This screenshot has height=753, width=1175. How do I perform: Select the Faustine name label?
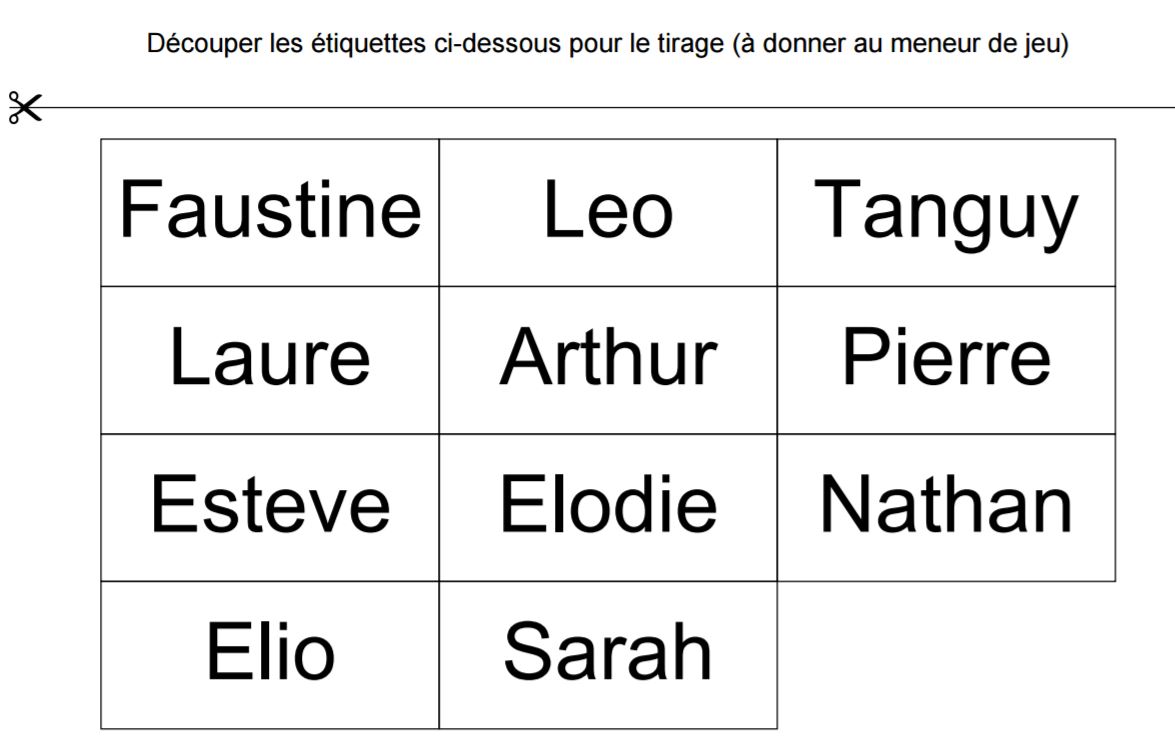coord(270,212)
